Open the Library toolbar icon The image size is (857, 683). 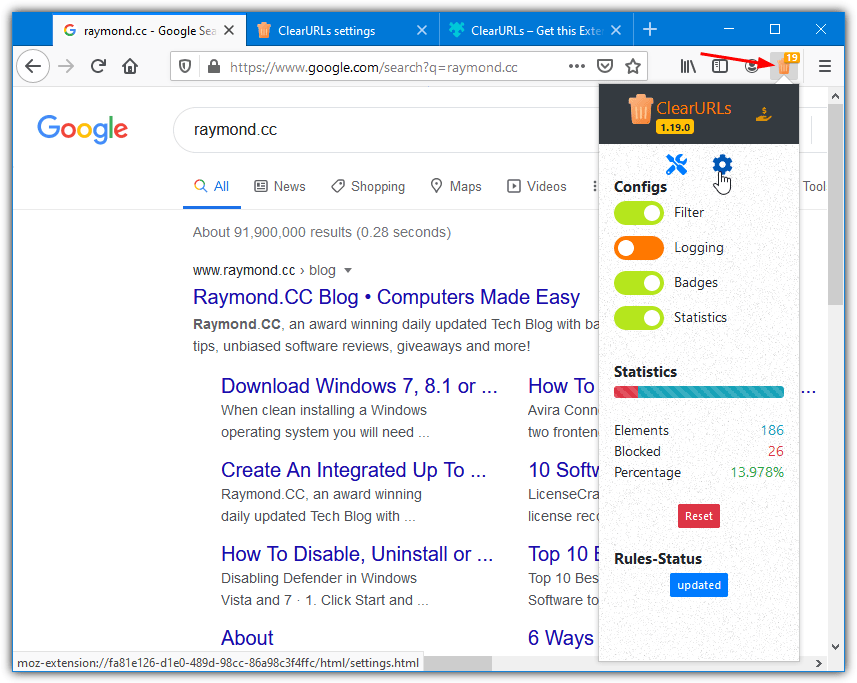[688, 67]
